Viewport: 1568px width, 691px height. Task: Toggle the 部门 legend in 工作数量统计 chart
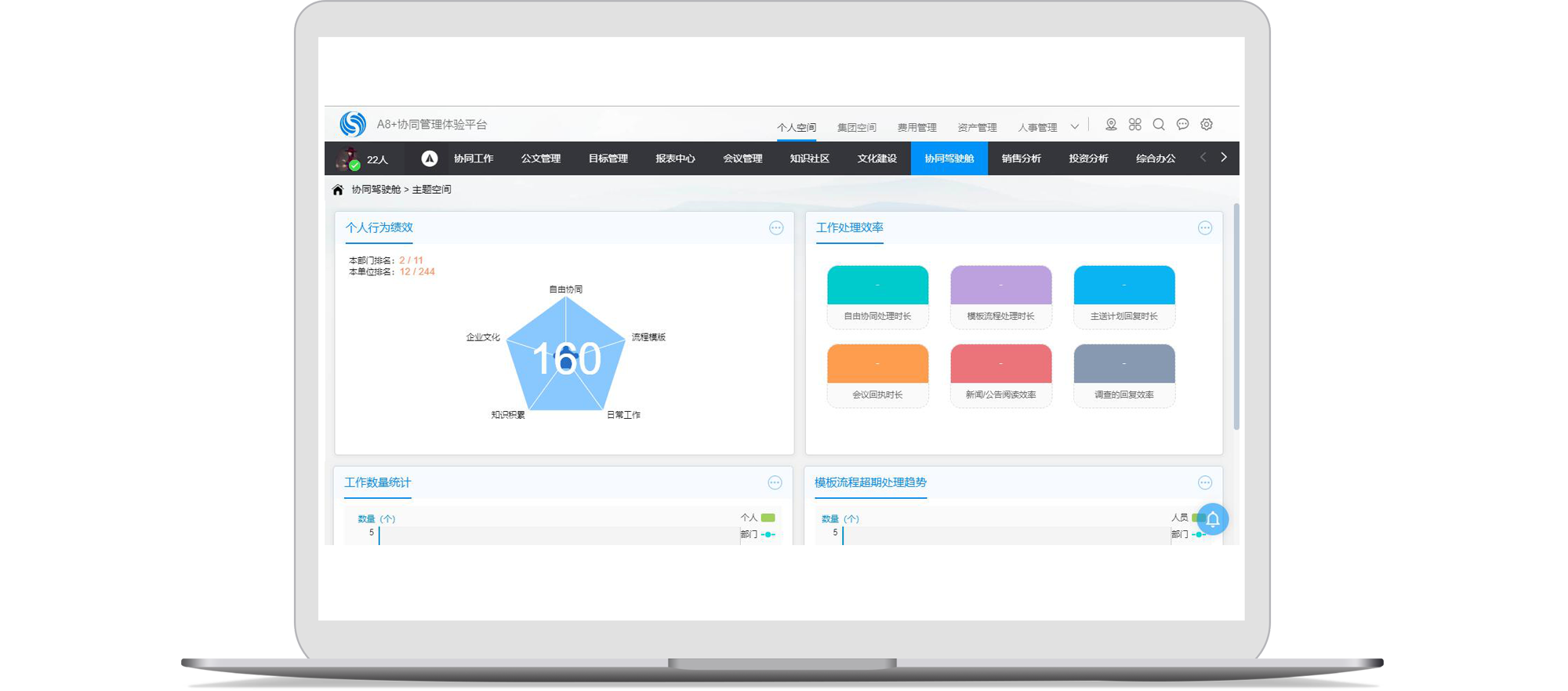pos(758,534)
